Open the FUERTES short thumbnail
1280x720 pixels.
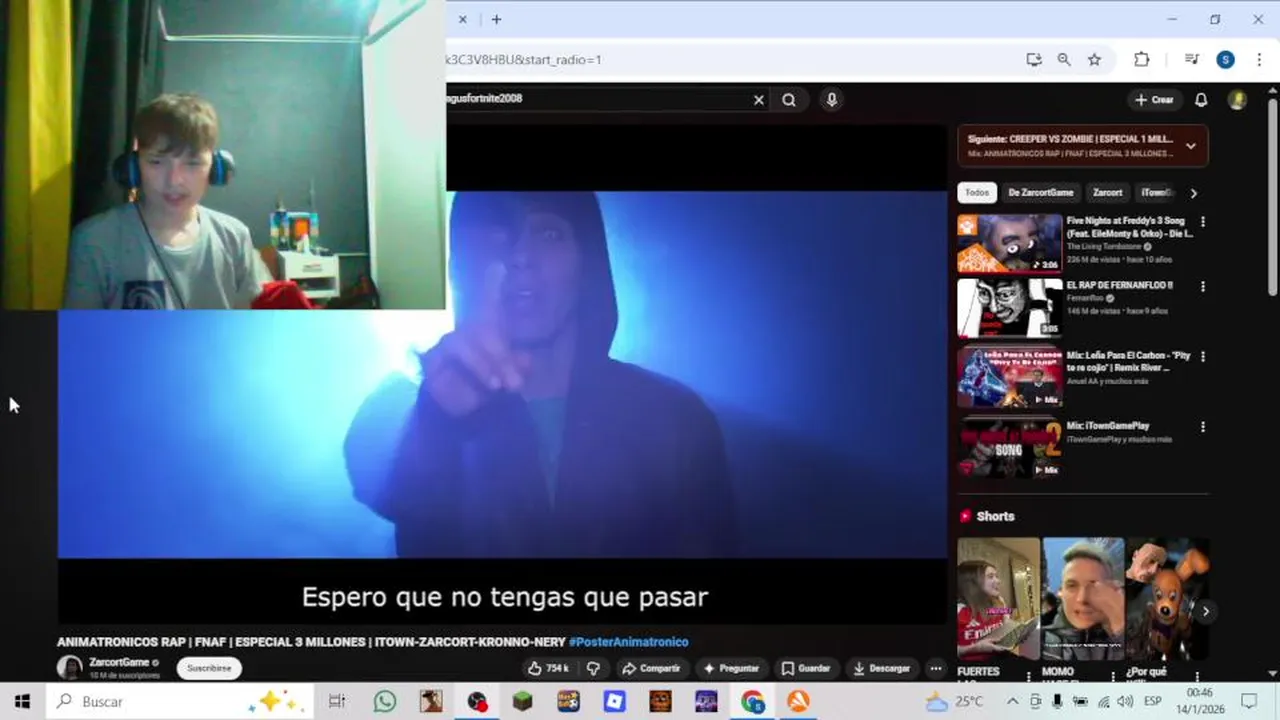click(998, 599)
